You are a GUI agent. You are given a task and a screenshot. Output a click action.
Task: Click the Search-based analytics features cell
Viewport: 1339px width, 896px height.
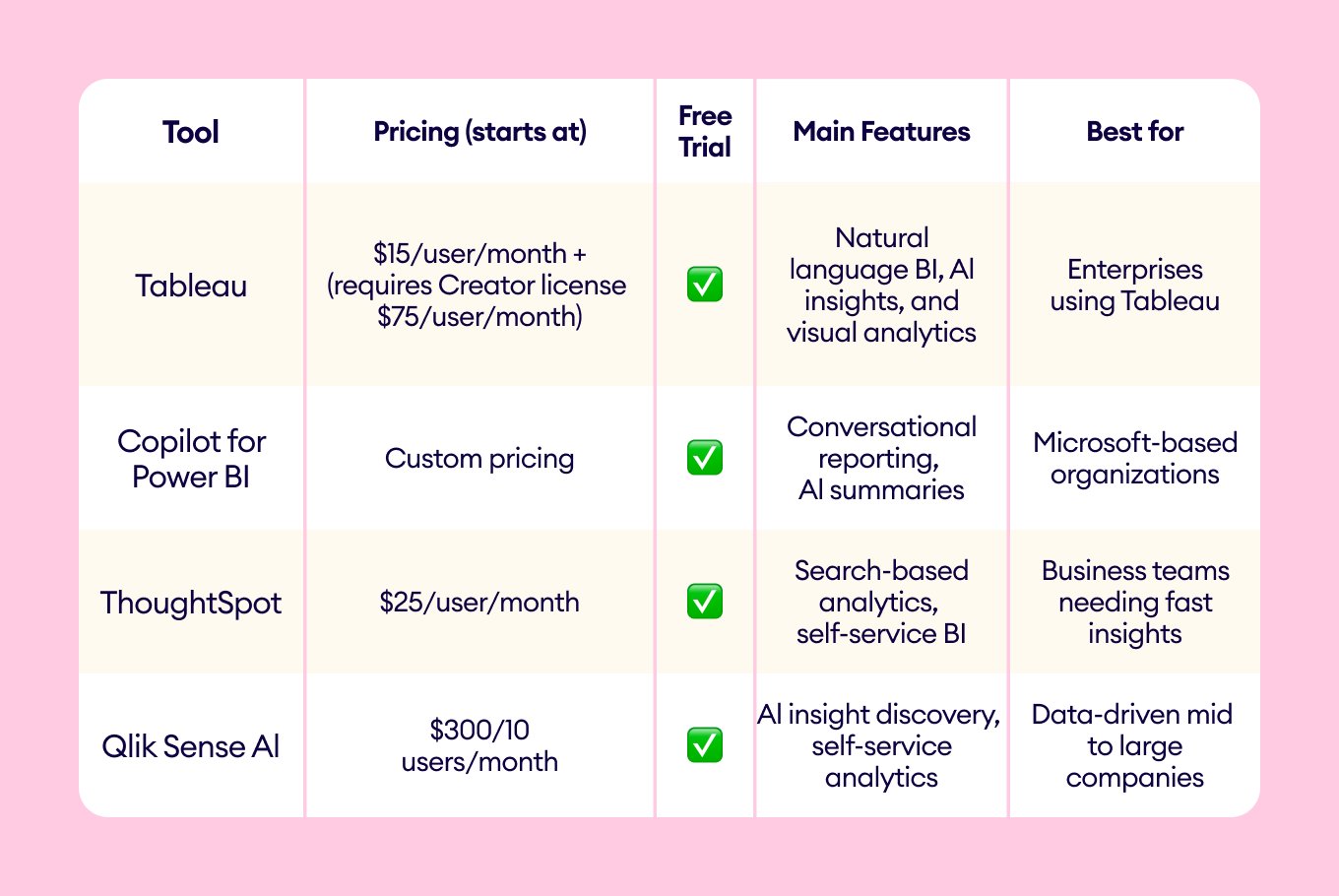pyautogui.click(x=881, y=603)
